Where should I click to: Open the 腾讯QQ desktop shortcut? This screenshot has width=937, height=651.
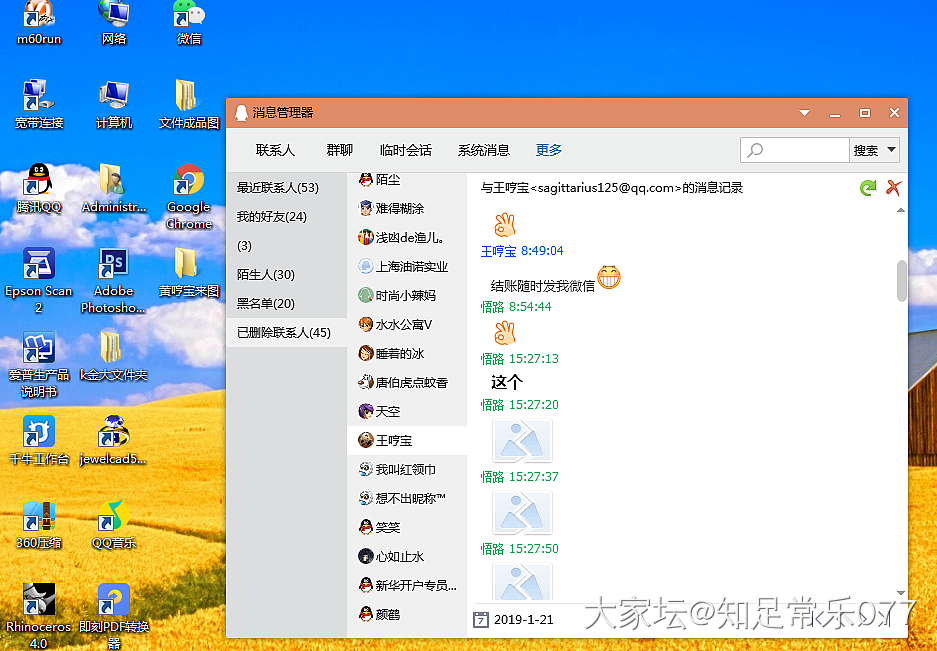coord(39,183)
